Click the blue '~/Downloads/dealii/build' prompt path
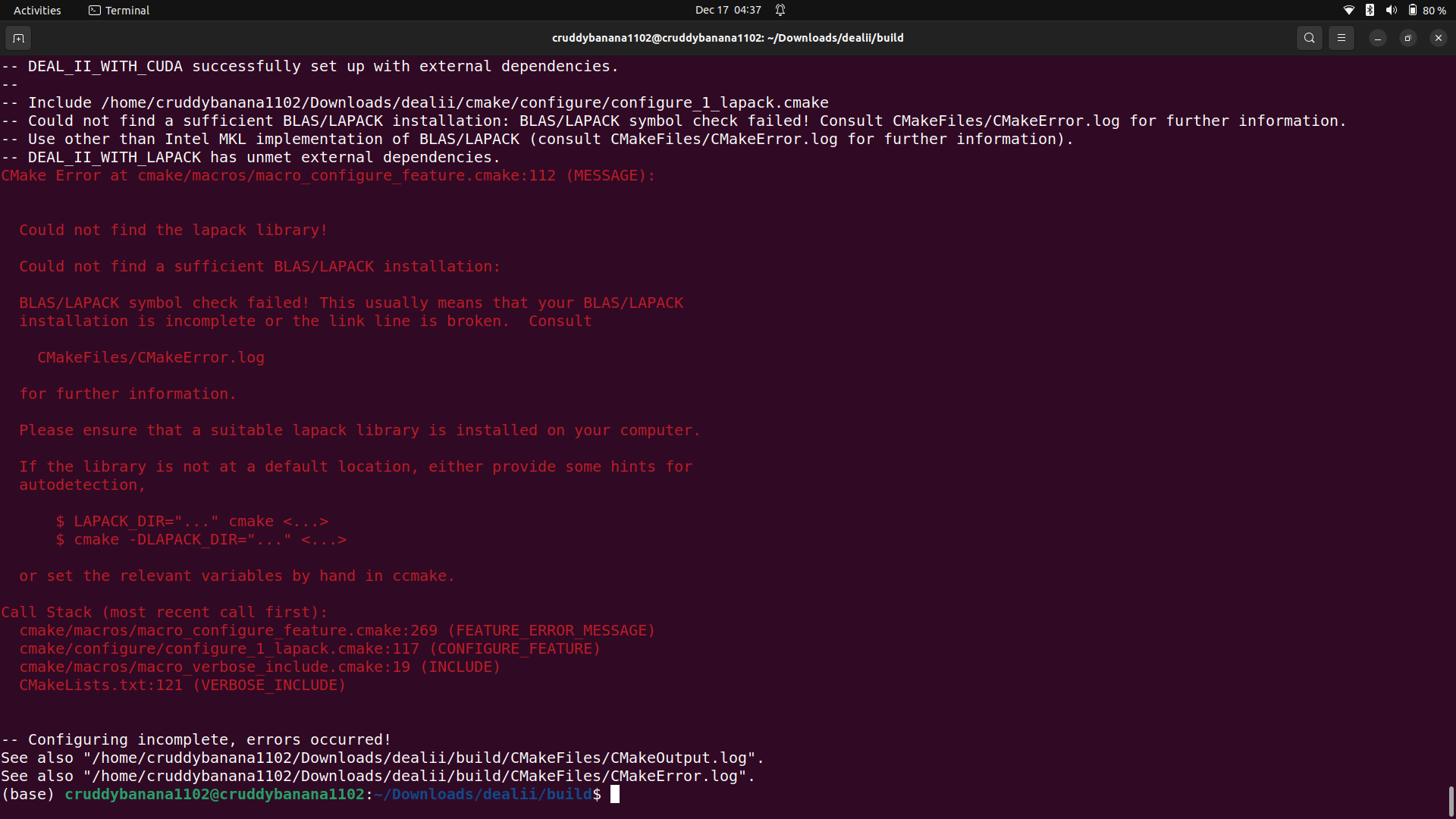1456x819 pixels. click(x=483, y=794)
